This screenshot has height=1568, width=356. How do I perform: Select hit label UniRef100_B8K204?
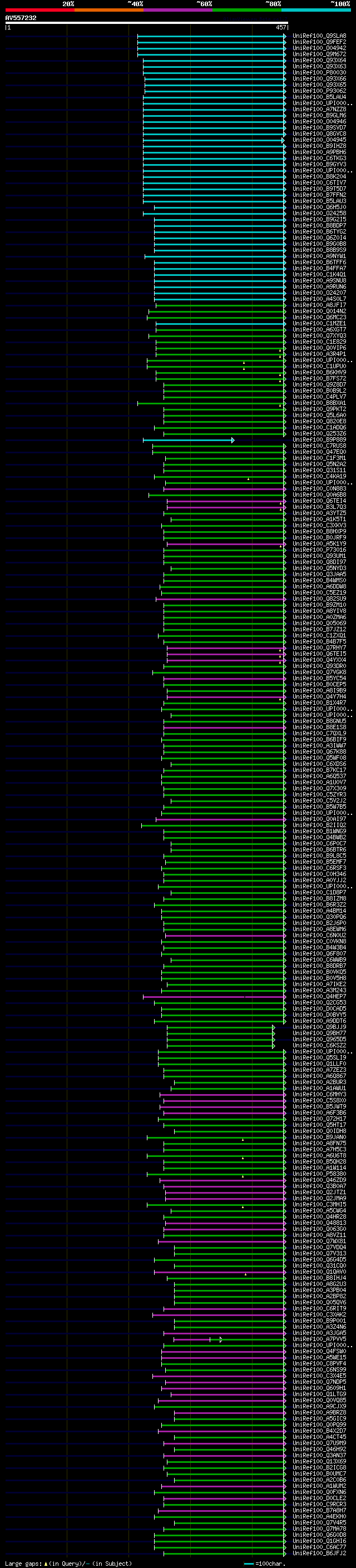319,176
